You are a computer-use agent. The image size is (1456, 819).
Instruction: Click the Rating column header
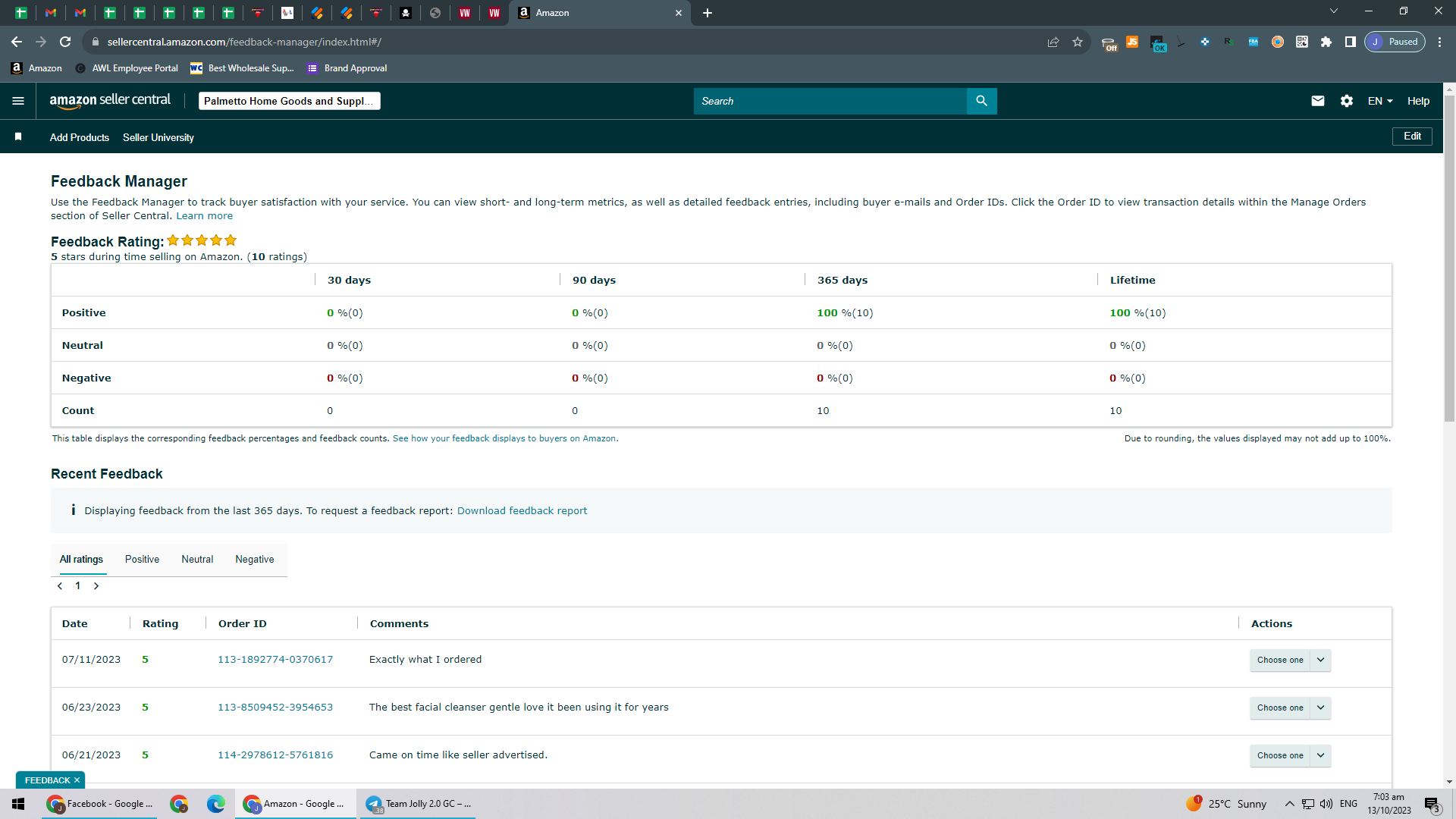161,623
